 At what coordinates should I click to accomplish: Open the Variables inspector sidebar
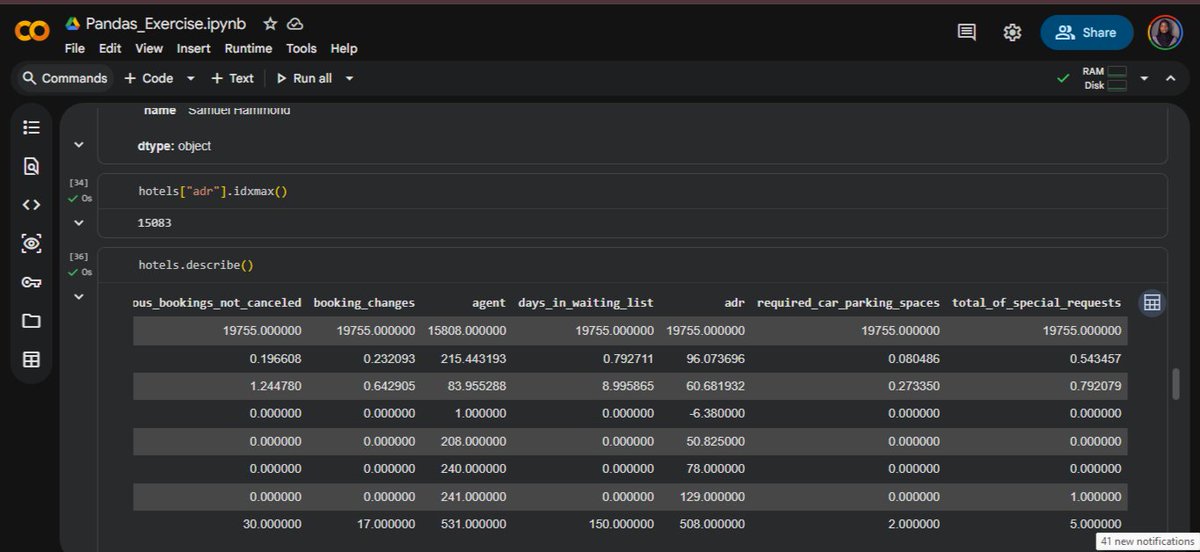click(x=31, y=243)
